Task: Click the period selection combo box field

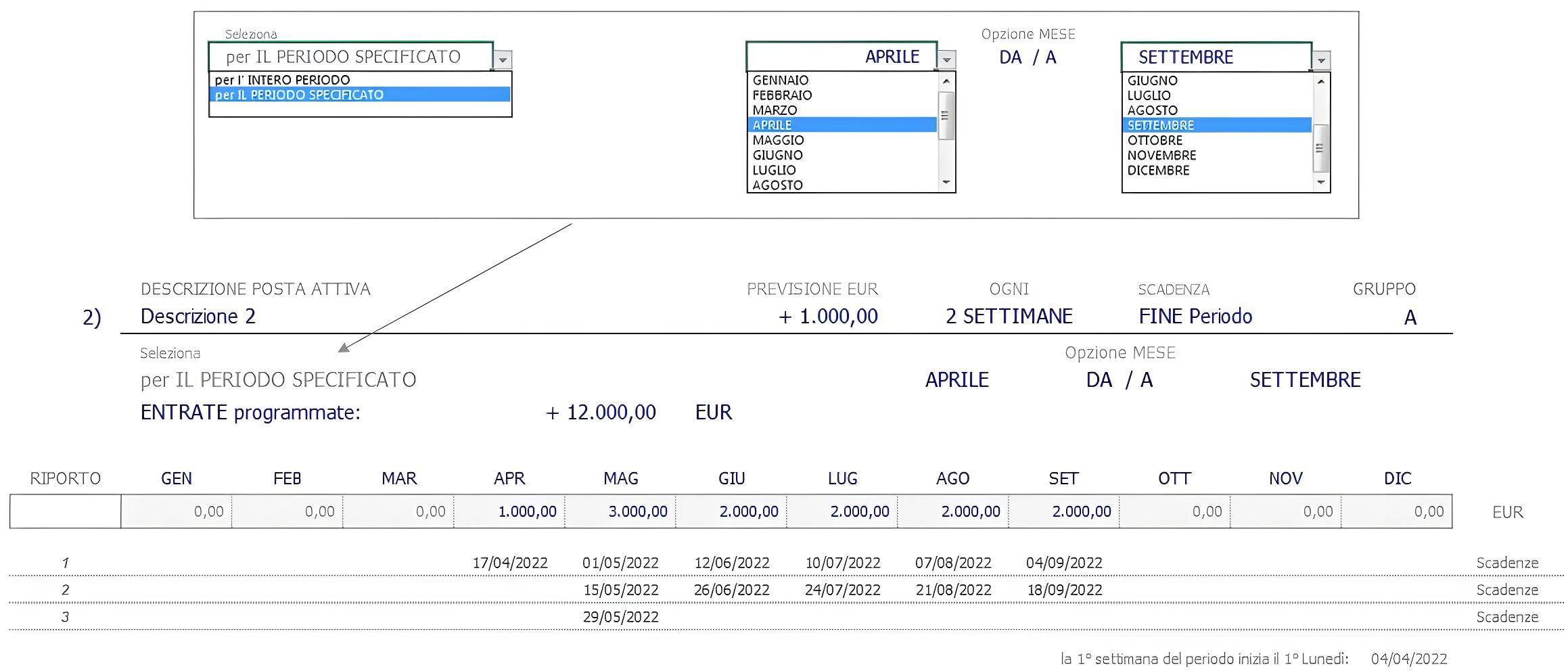Action: coord(351,57)
